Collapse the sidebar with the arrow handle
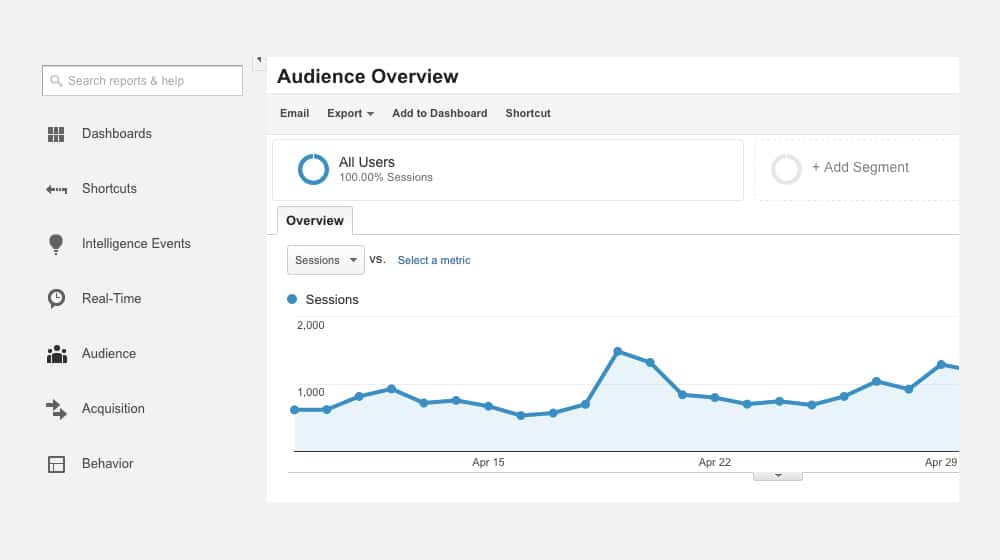Screen dimensions: 1000x560 pyautogui.click(x=258, y=61)
